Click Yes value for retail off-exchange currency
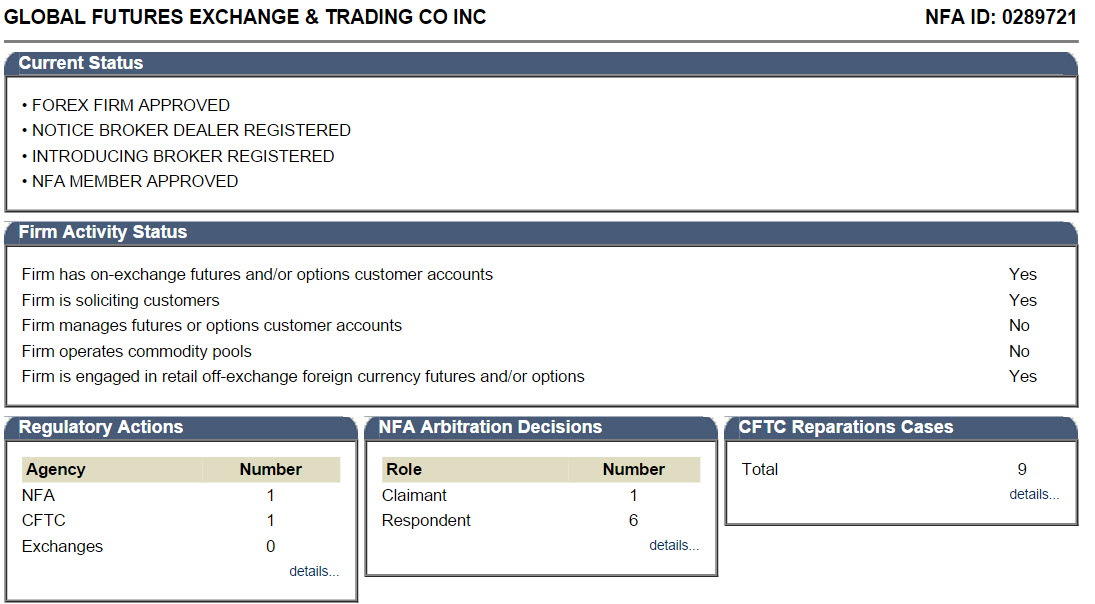The image size is (1095, 604). click(x=1022, y=376)
